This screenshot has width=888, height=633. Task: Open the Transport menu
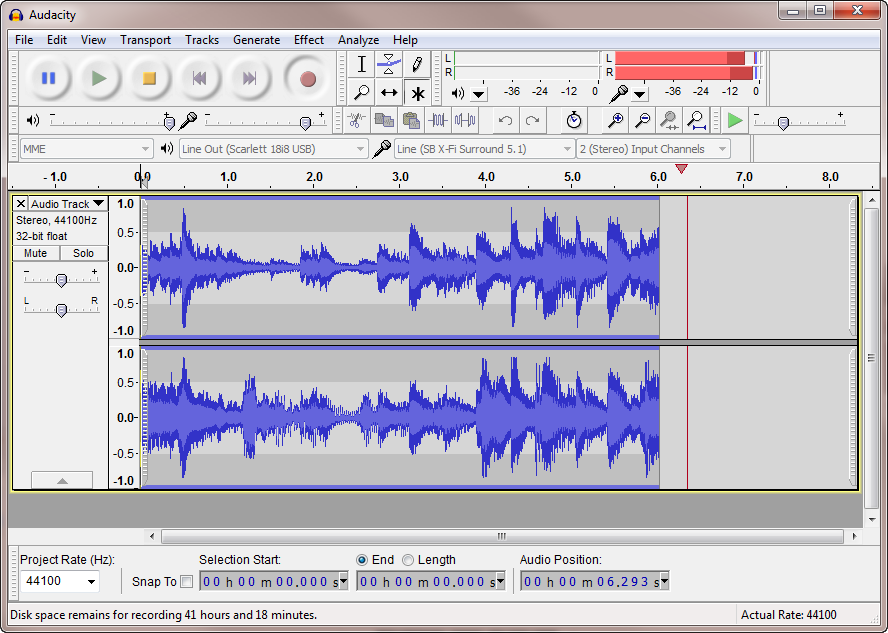tap(145, 40)
